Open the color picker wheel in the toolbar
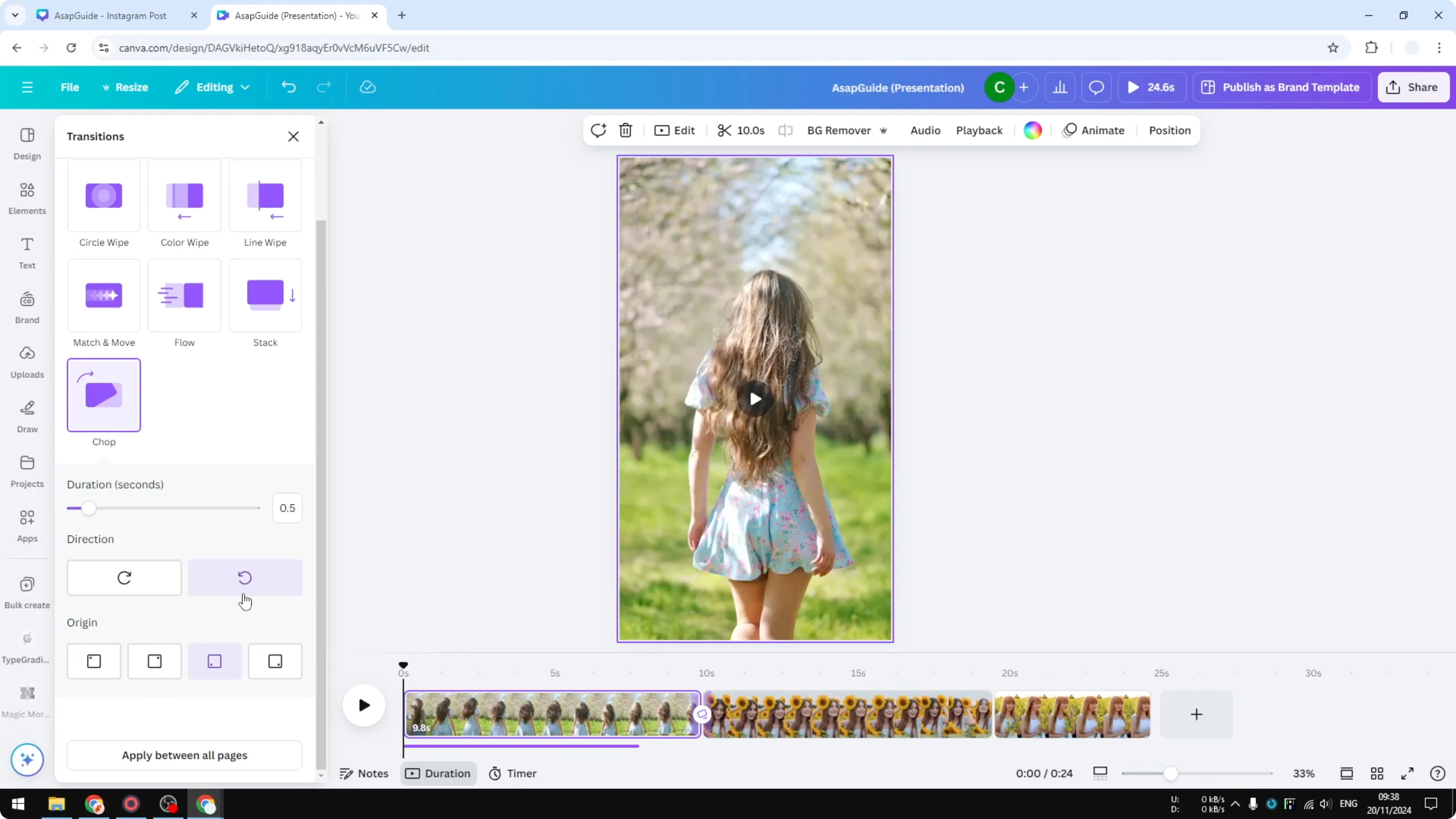Image resolution: width=1456 pixels, height=819 pixels. coord(1032,130)
